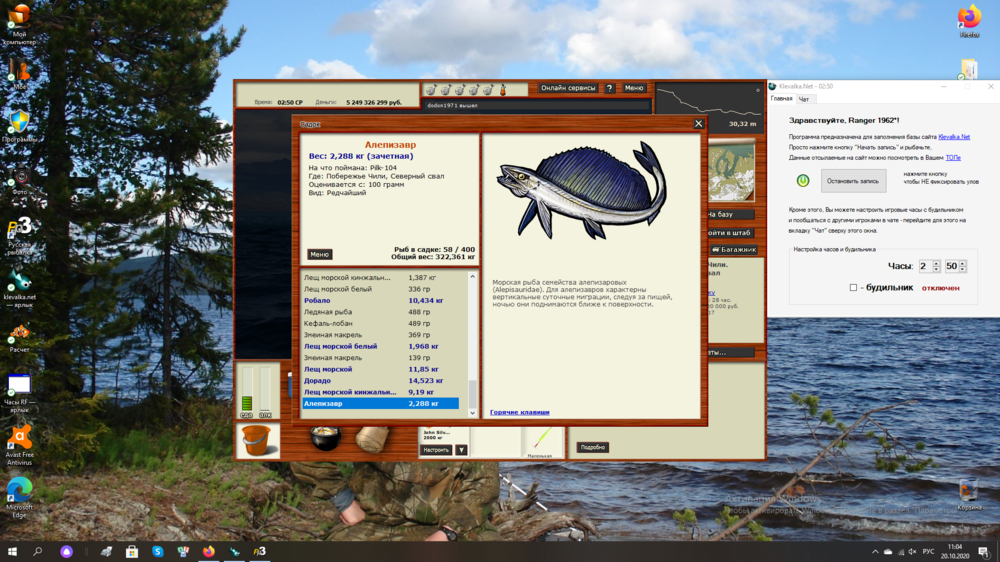Open Microsoft Store from the taskbar

[x=132, y=551]
